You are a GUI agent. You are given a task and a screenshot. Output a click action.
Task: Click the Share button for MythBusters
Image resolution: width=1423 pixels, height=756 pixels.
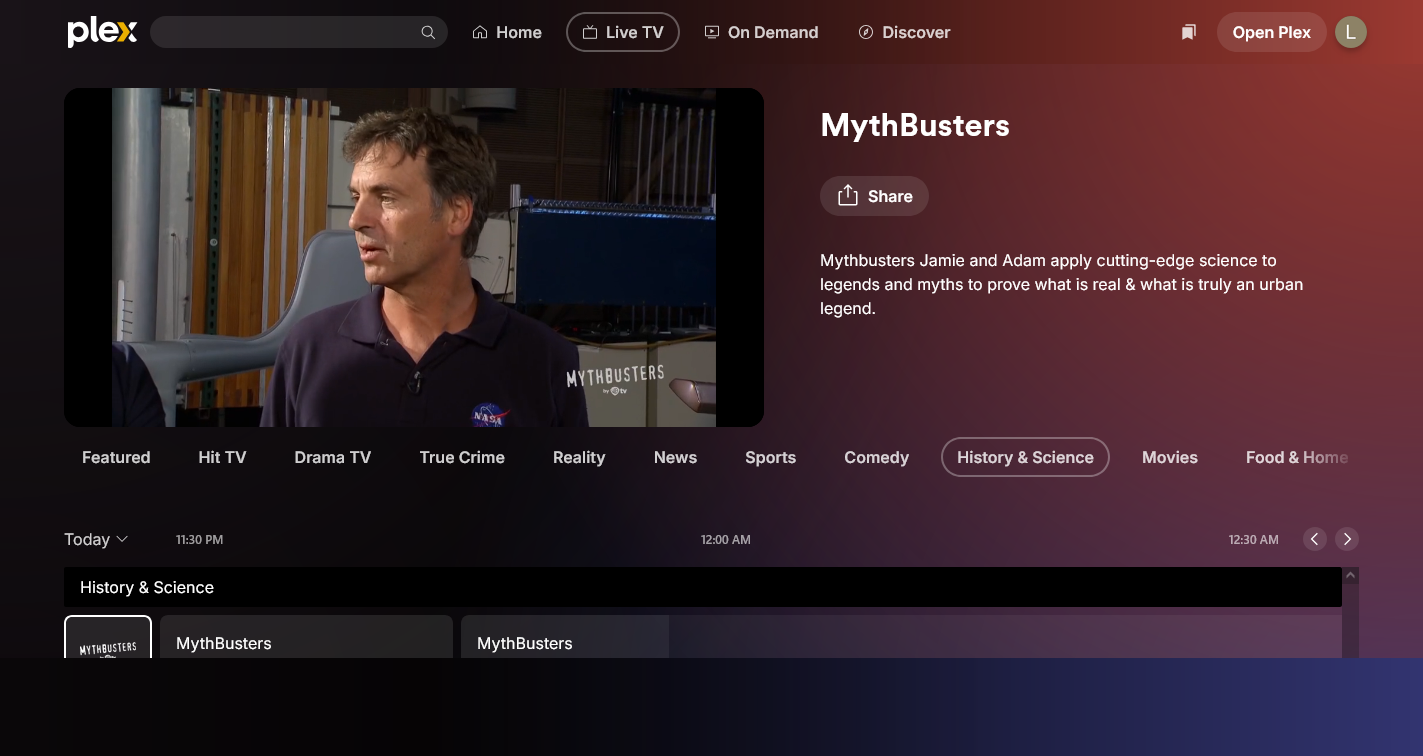[x=874, y=196]
